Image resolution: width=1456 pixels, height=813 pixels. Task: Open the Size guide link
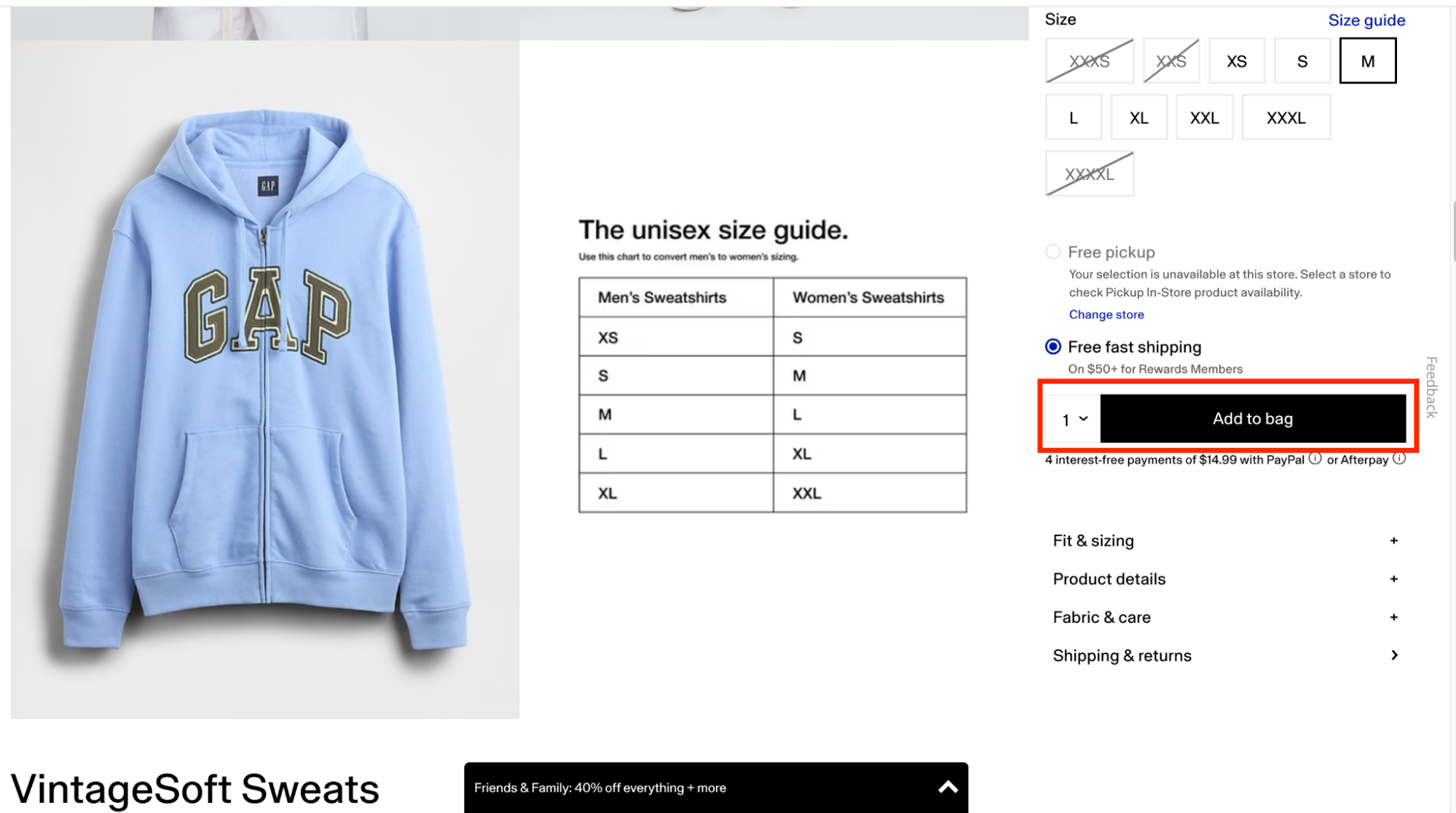pos(1366,20)
